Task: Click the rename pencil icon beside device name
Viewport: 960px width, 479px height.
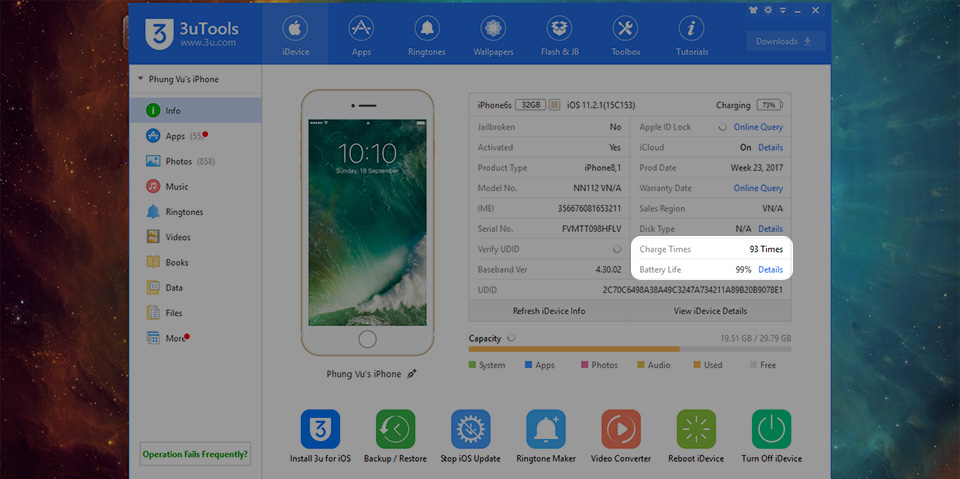Action: click(412, 374)
